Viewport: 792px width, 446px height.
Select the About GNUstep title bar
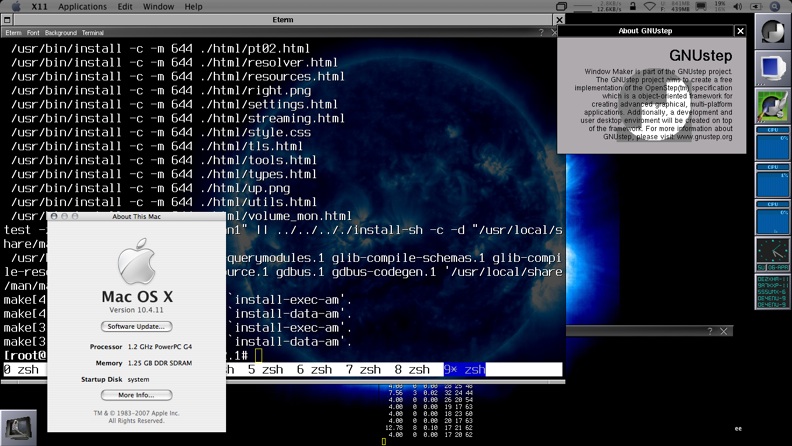[x=646, y=31]
